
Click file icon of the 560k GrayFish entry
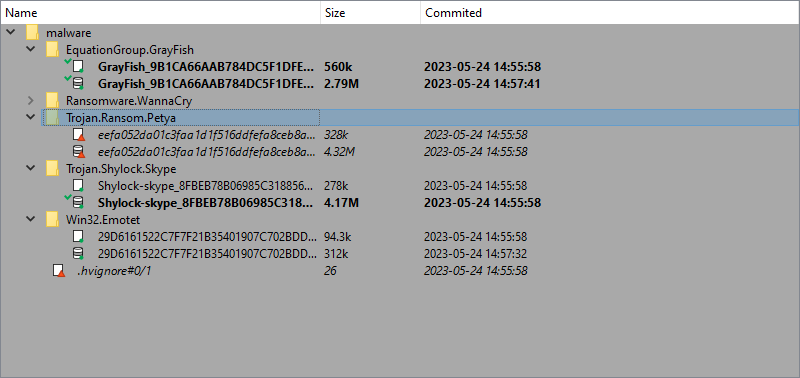78,67
